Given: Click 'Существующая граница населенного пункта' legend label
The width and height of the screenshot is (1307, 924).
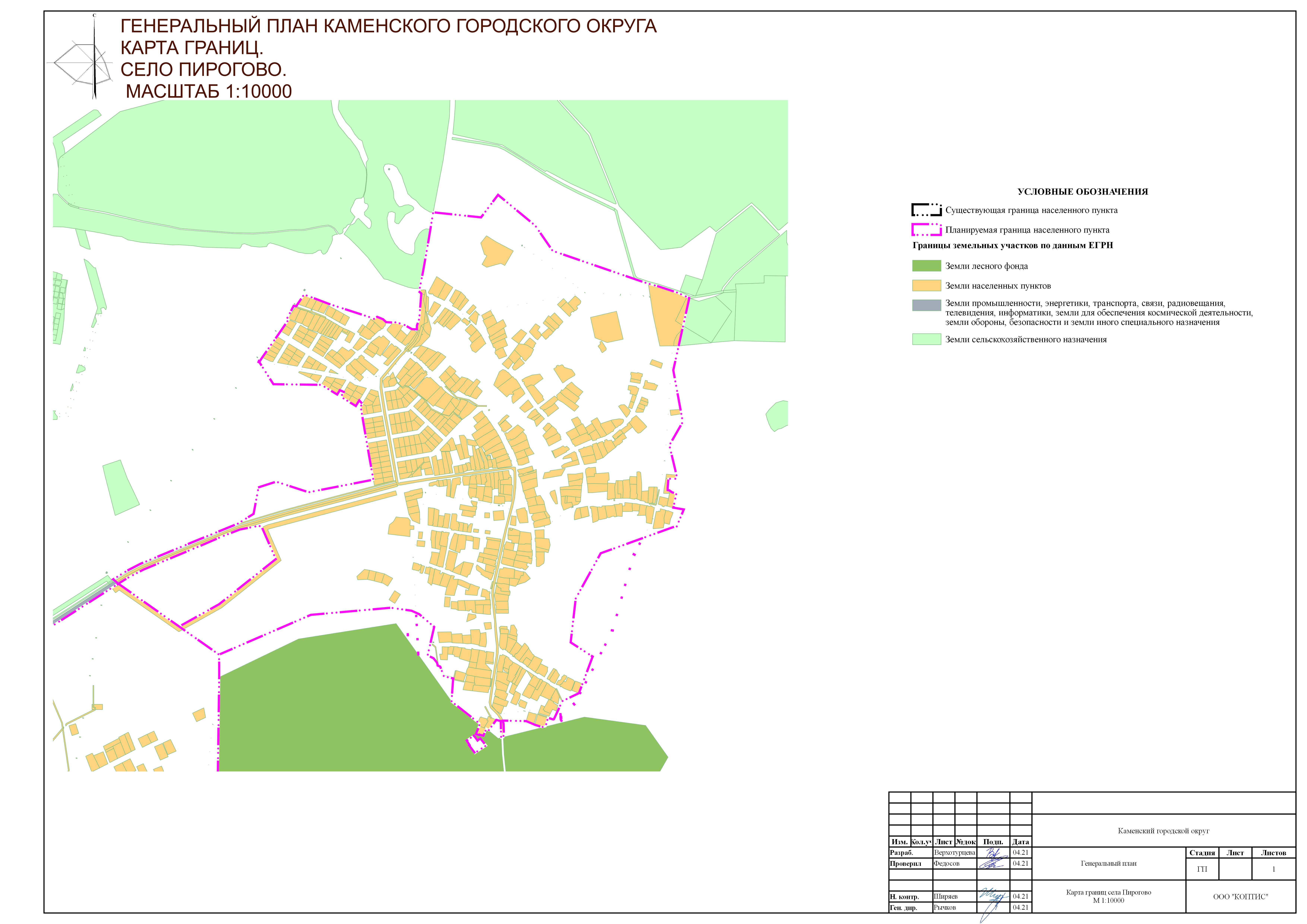Looking at the screenshot, I should click(x=1031, y=211).
